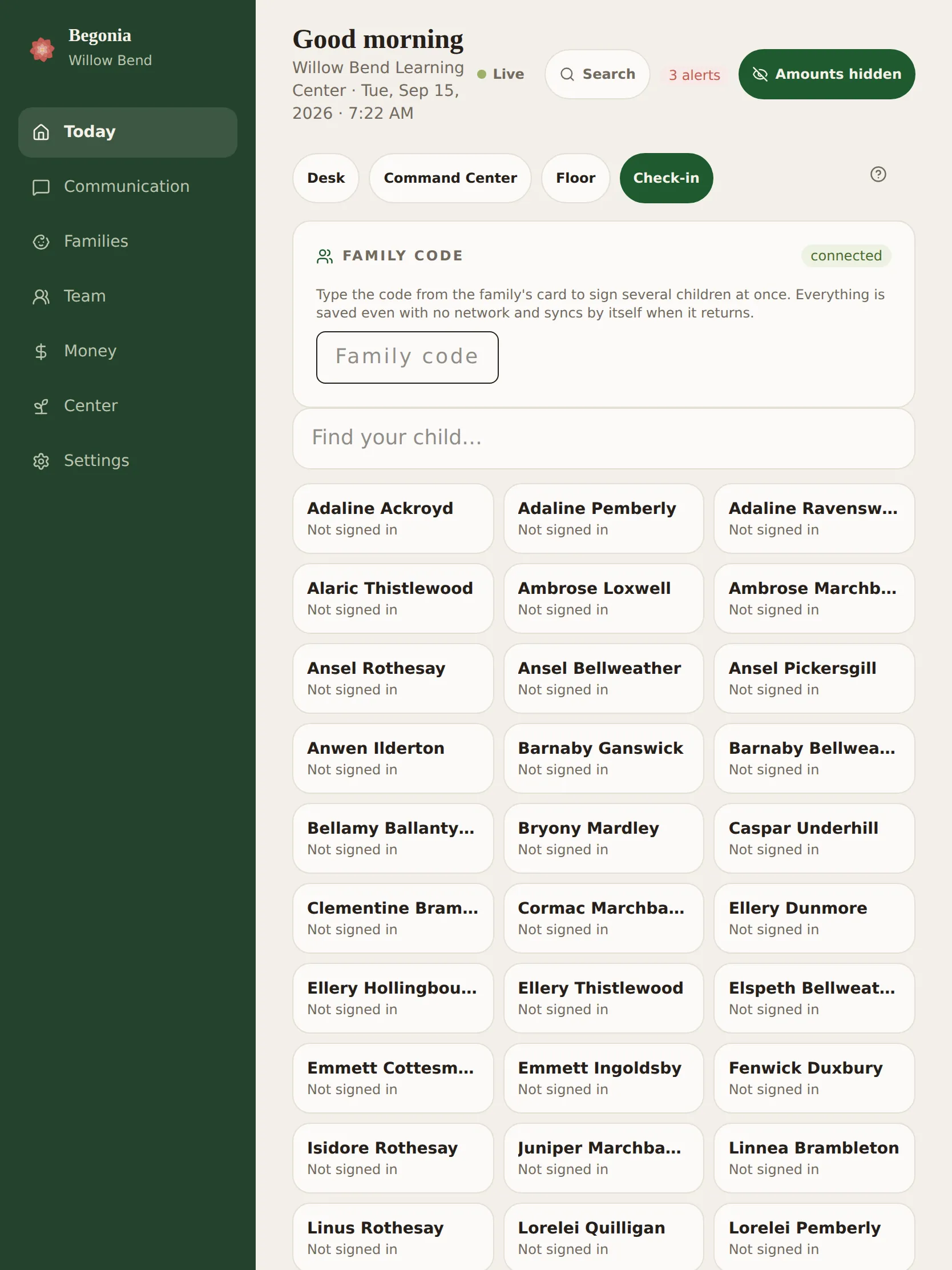Image resolution: width=952 pixels, height=1270 pixels.
Task: Select the Ambrose Marchb… card
Action: point(814,598)
